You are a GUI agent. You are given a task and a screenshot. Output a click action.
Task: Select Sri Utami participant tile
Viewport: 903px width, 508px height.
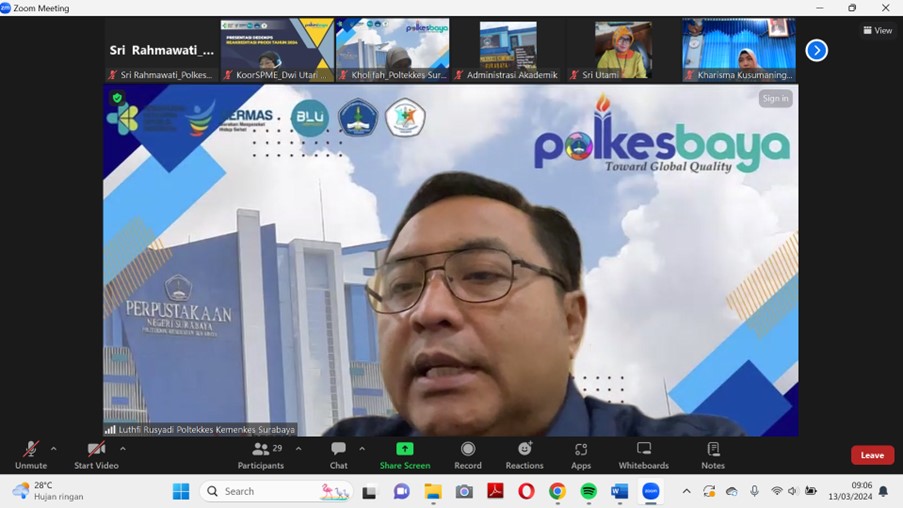click(x=623, y=50)
